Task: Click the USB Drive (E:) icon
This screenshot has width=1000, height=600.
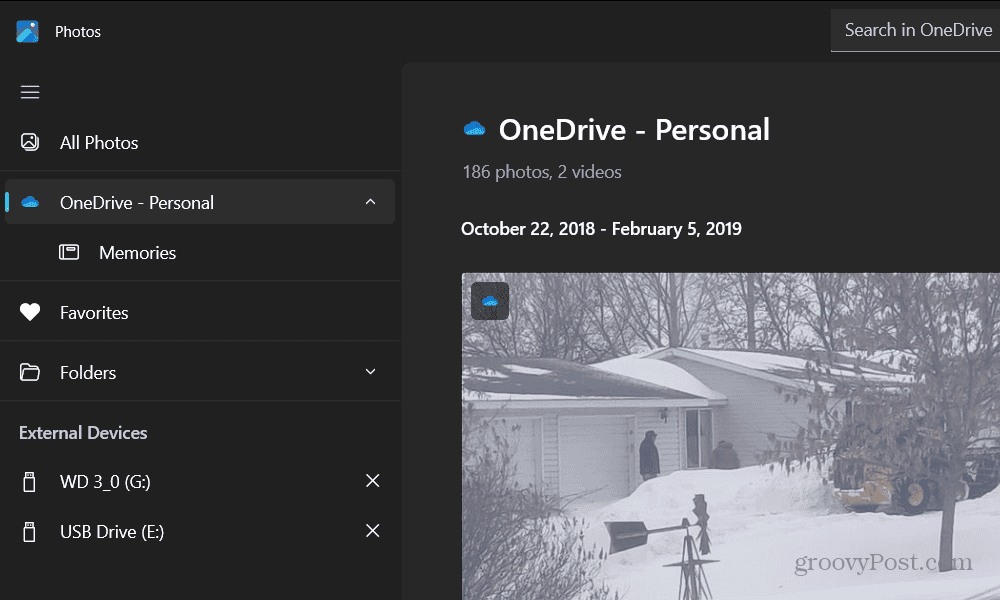Action: [29, 532]
